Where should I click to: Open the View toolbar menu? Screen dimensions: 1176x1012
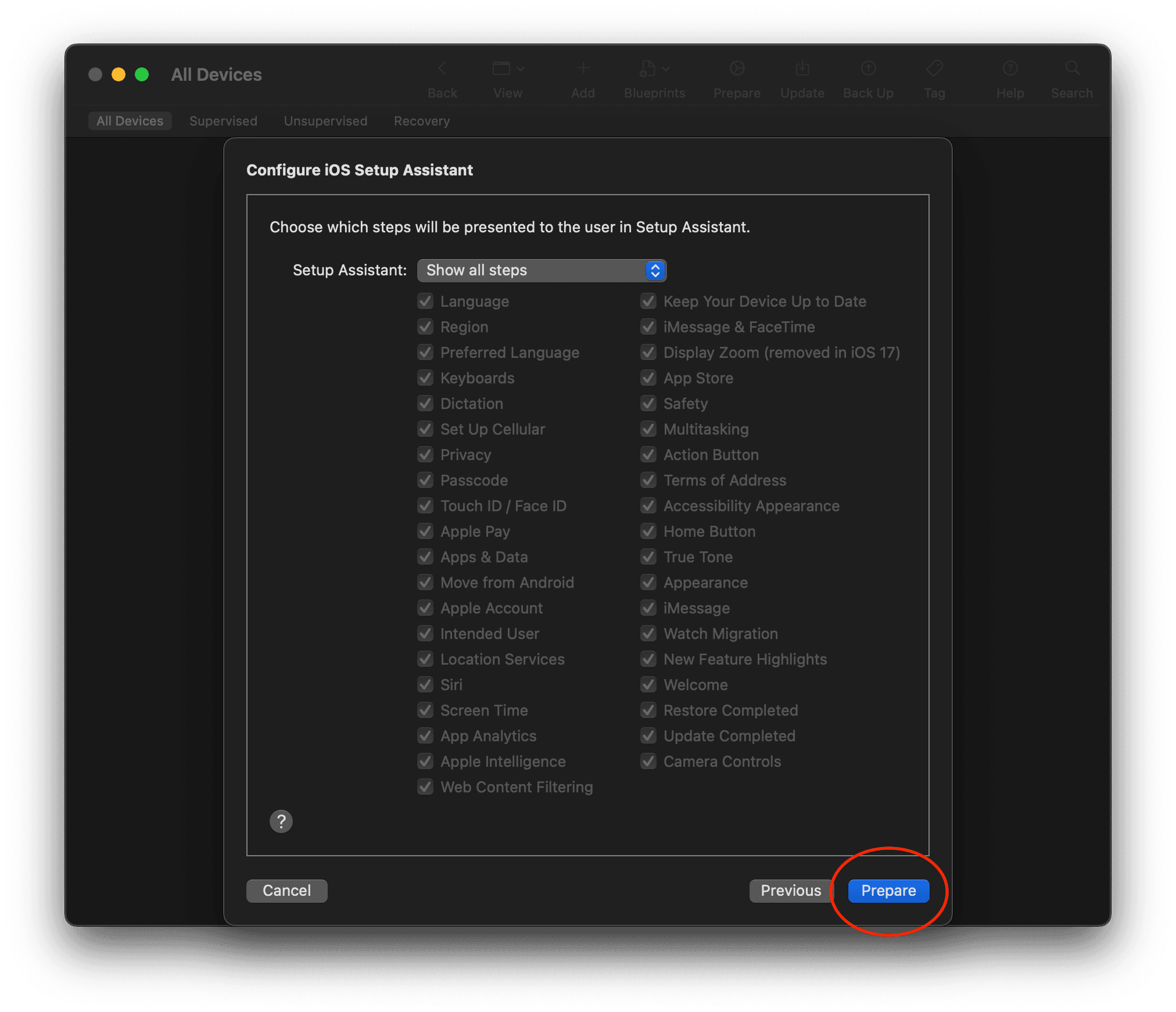point(508,69)
